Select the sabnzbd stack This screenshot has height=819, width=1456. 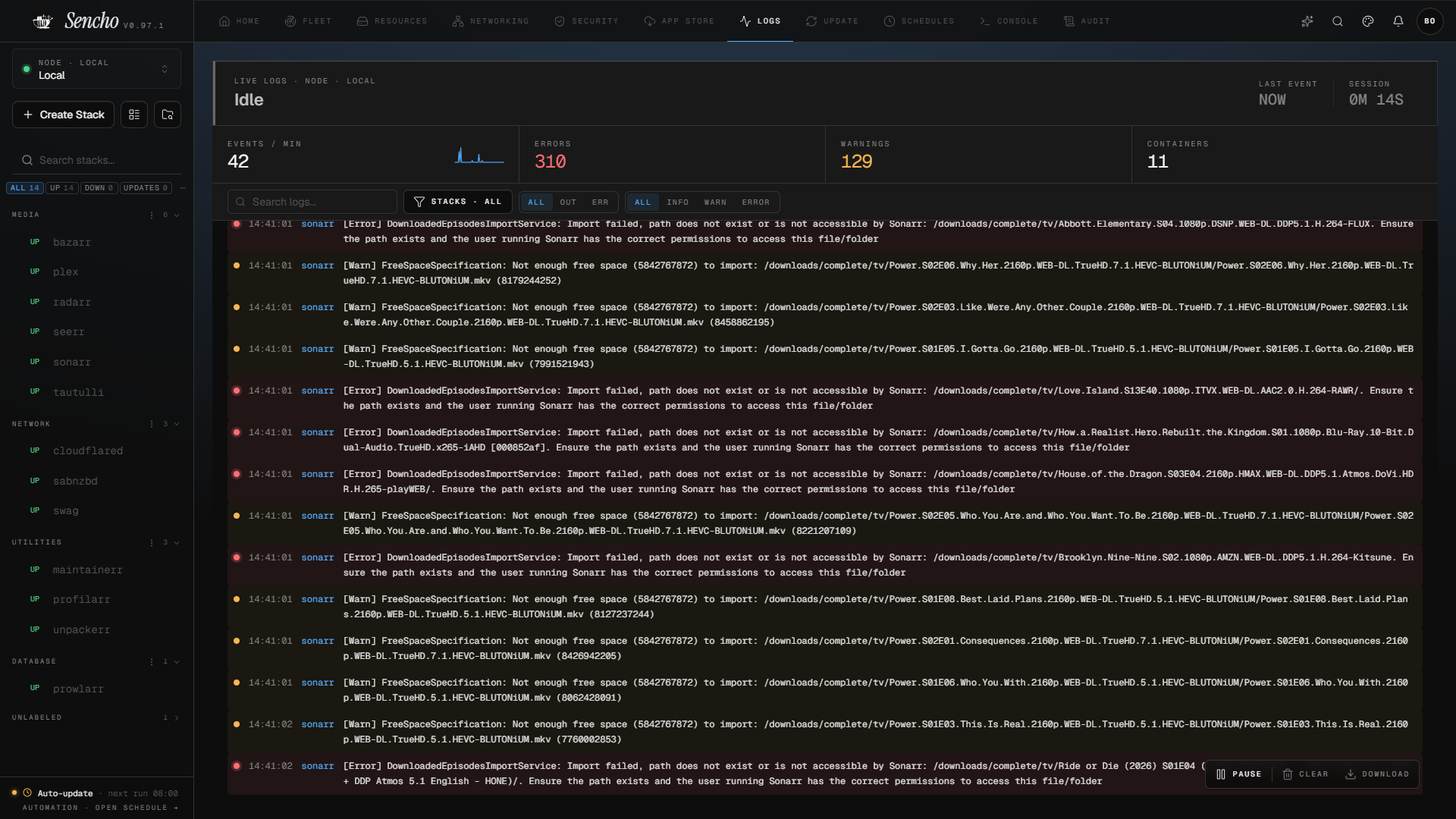point(96,481)
